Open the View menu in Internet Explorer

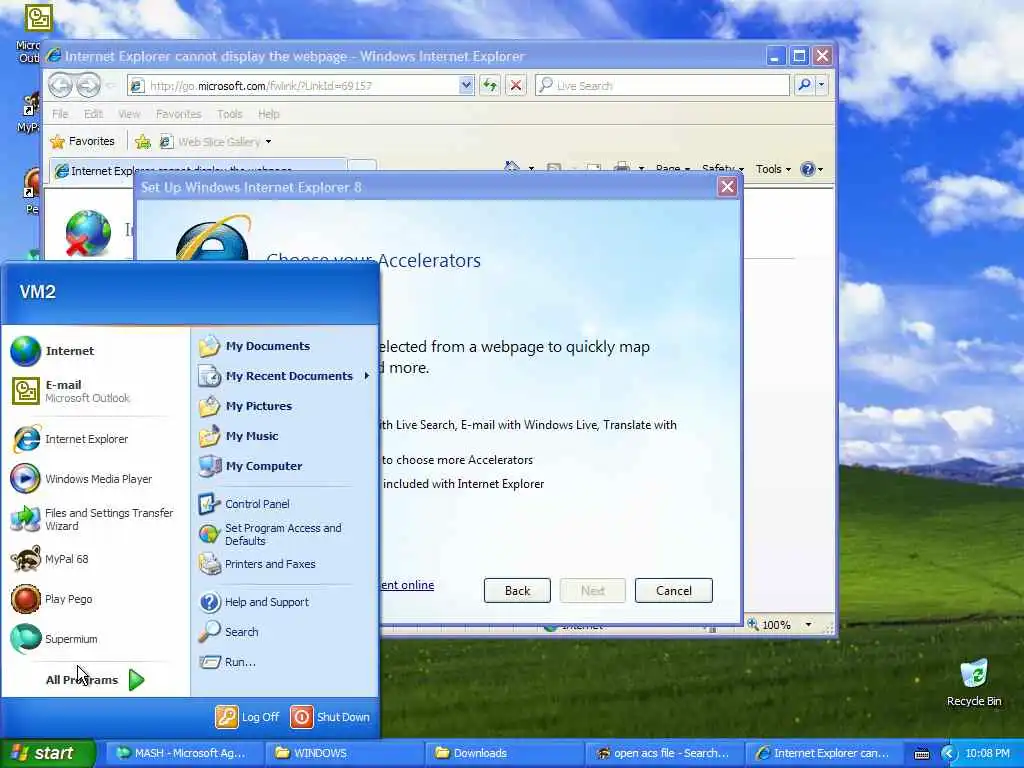point(129,114)
